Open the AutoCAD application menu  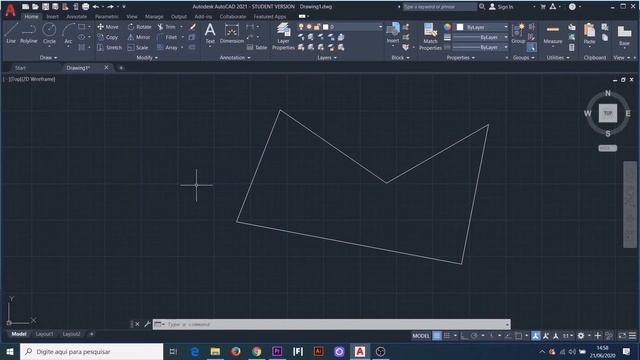coord(10,10)
